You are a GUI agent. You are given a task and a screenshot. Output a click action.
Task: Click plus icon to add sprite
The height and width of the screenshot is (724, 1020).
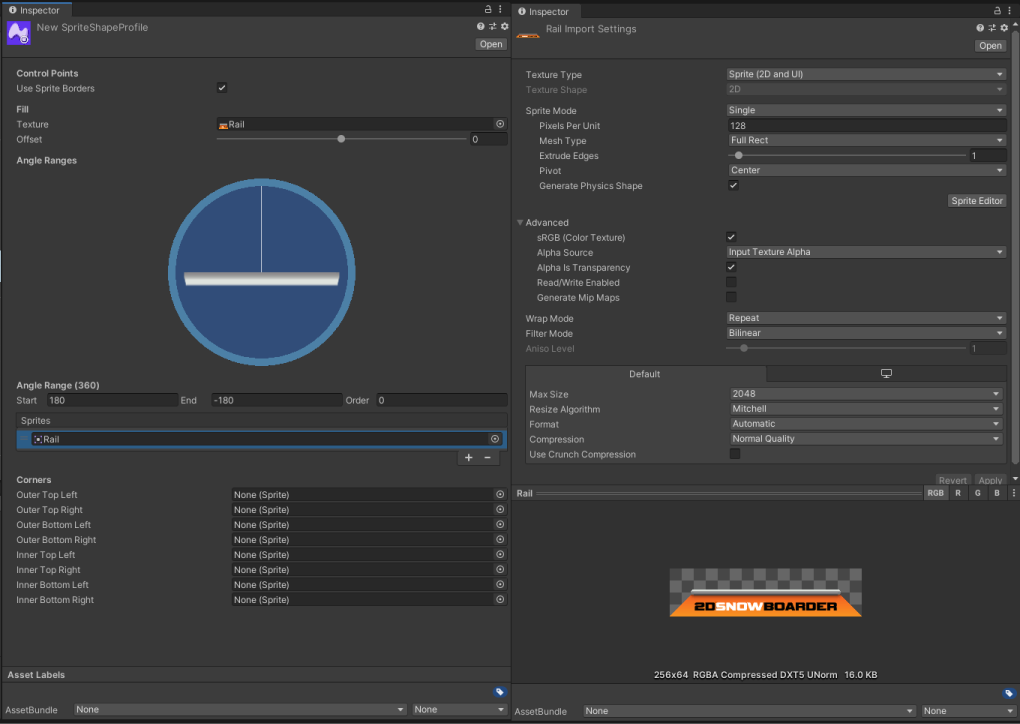pyautogui.click(x=469, y=457)
